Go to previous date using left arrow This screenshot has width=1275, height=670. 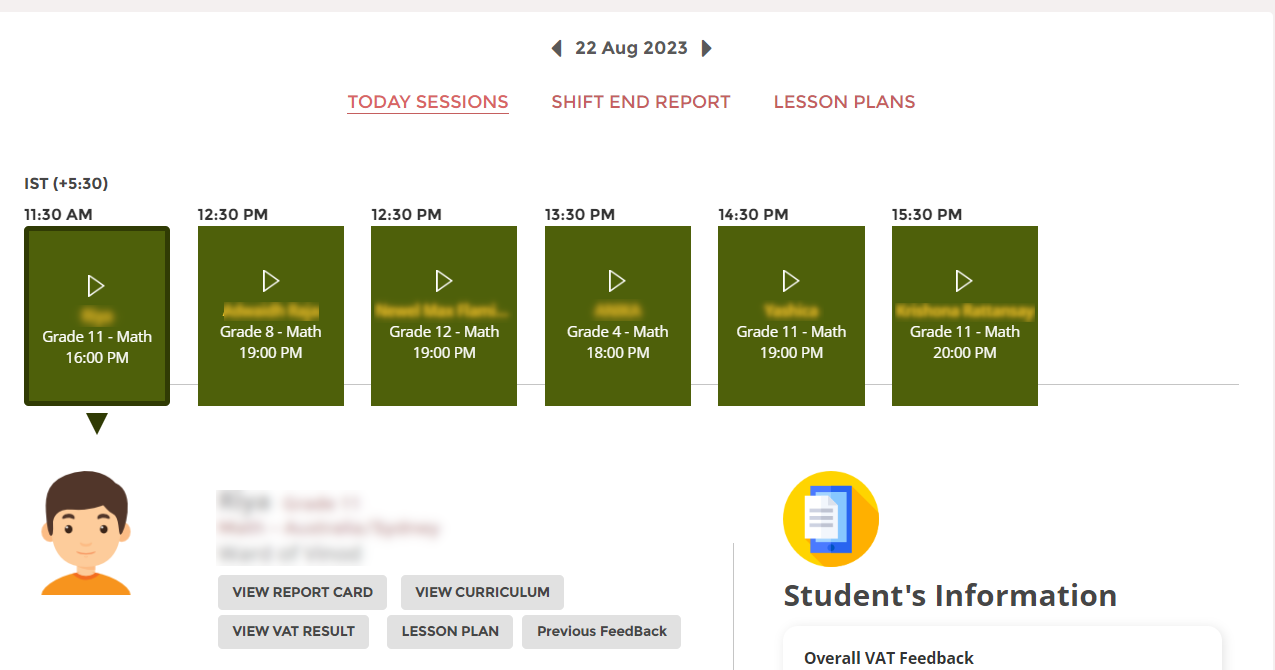(557, 48)
